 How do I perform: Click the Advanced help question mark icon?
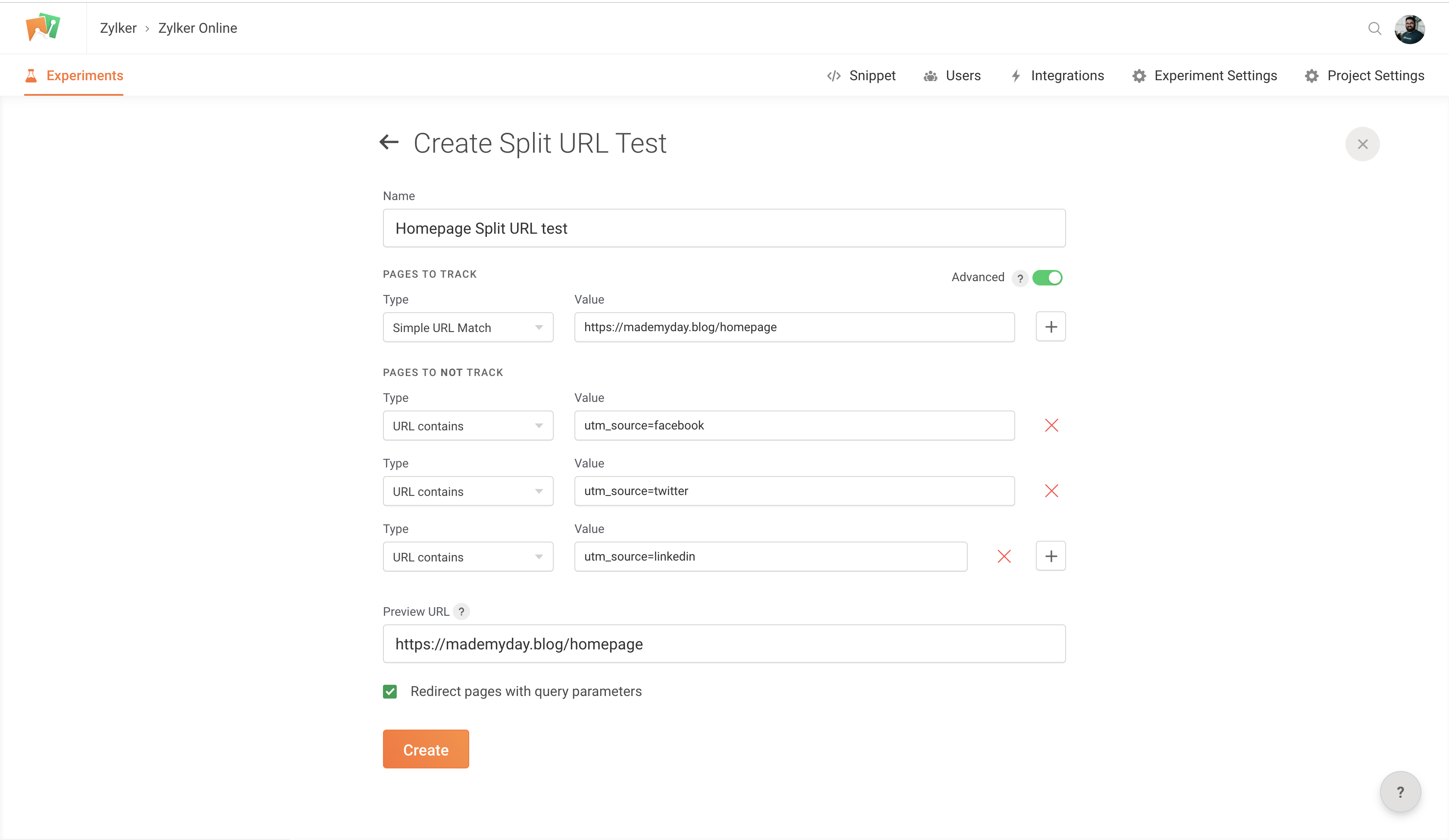[x=1020, y=278]
